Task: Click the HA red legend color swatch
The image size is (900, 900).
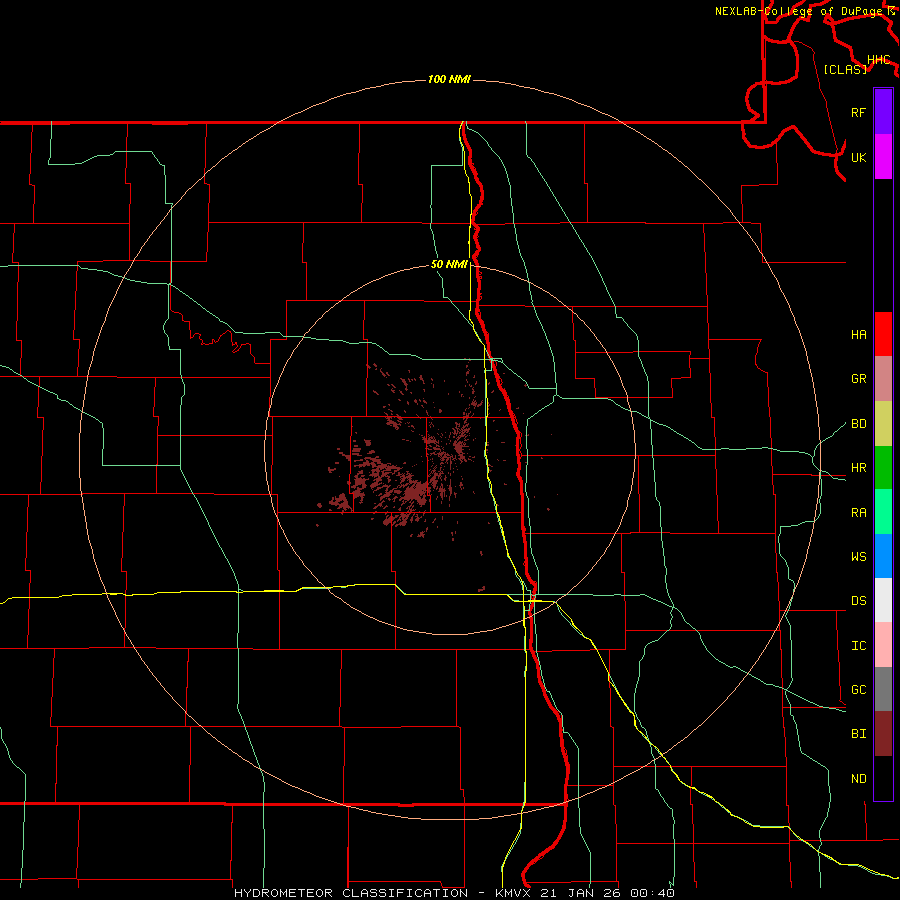Action: 883,334
